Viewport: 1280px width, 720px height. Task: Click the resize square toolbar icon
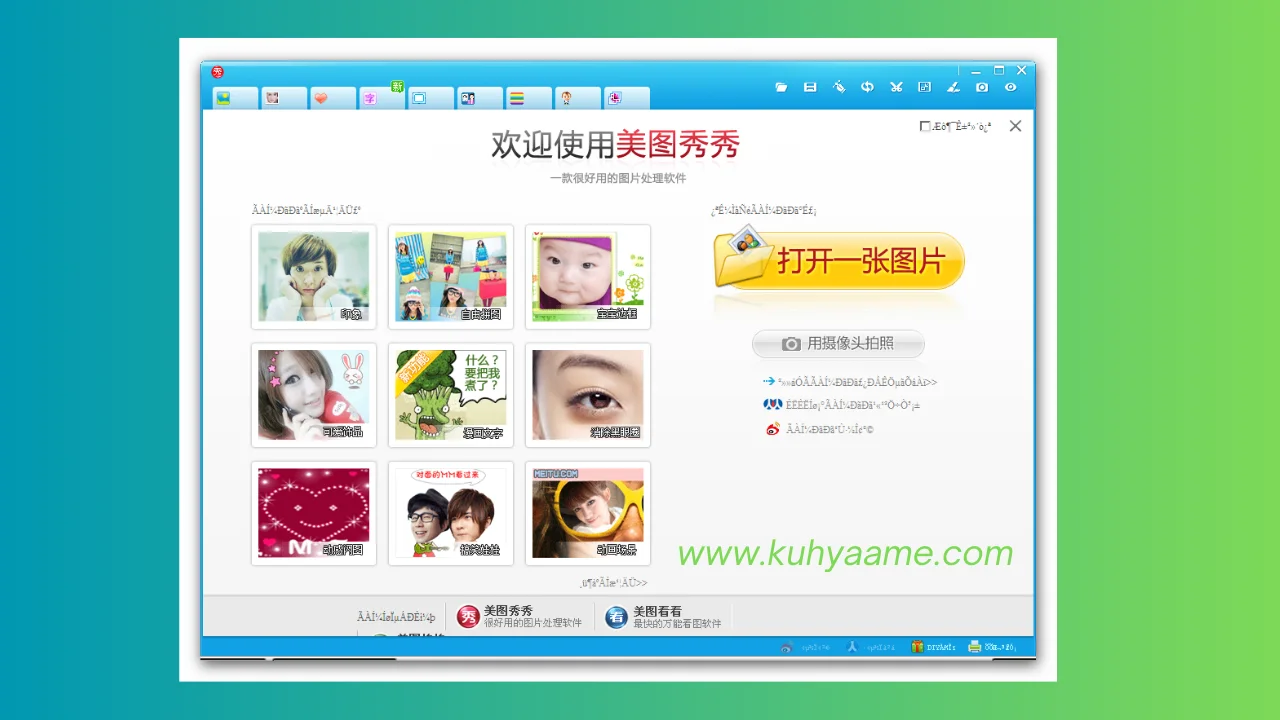pos(925,87)
